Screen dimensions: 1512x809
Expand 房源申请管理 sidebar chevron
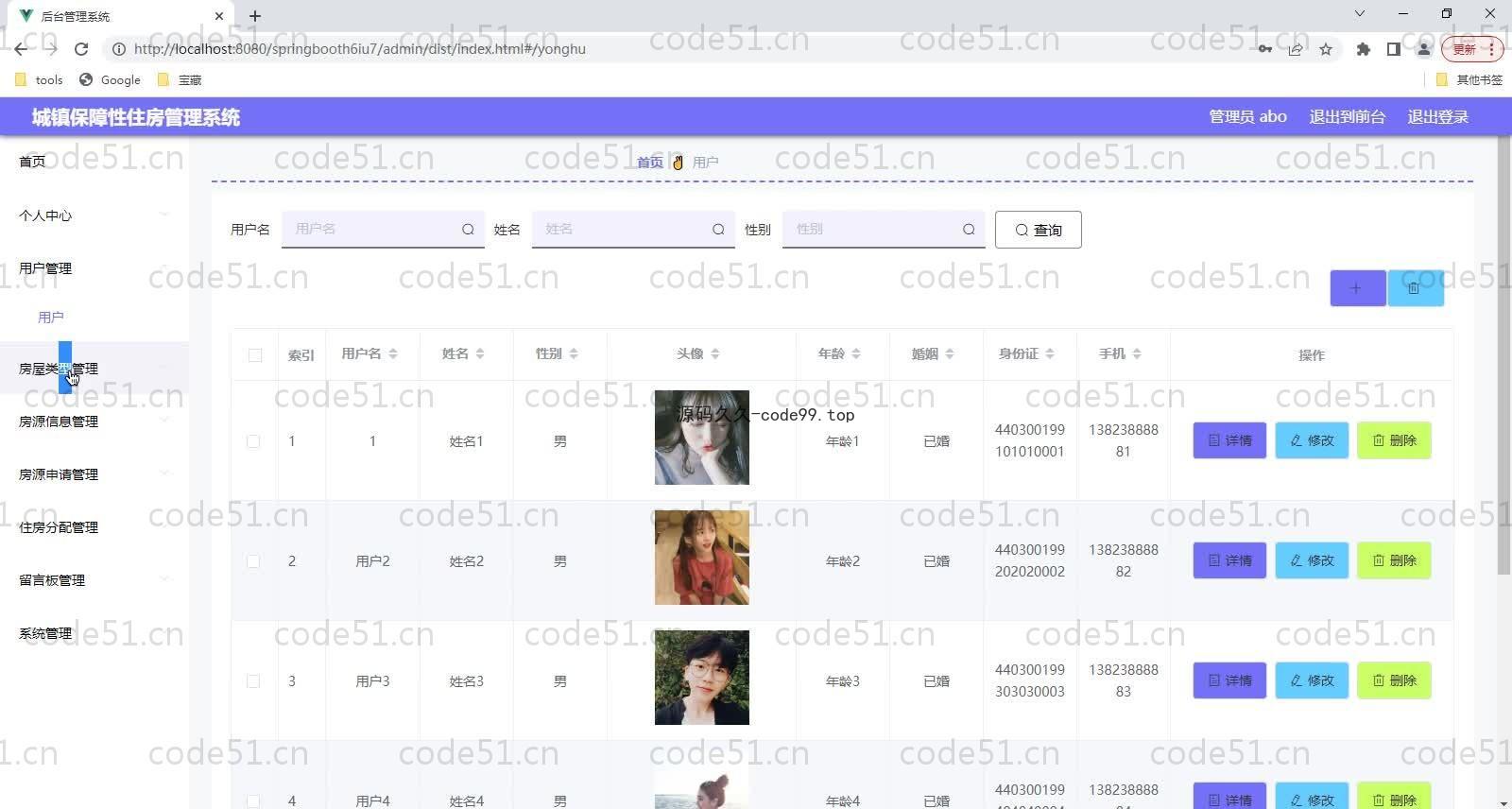tap(164, 474)
